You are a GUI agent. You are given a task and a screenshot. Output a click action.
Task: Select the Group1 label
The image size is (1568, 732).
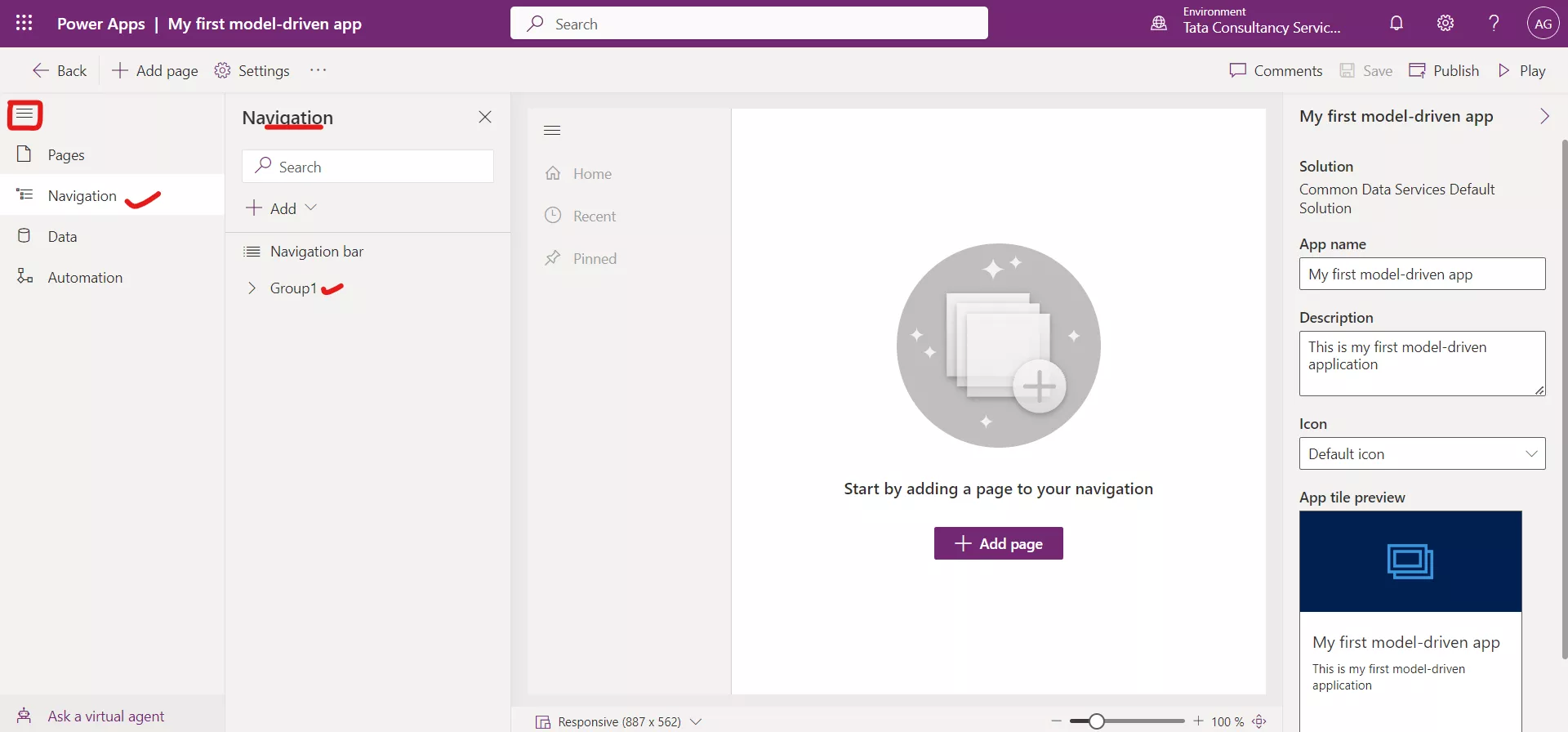pos(293,288)
